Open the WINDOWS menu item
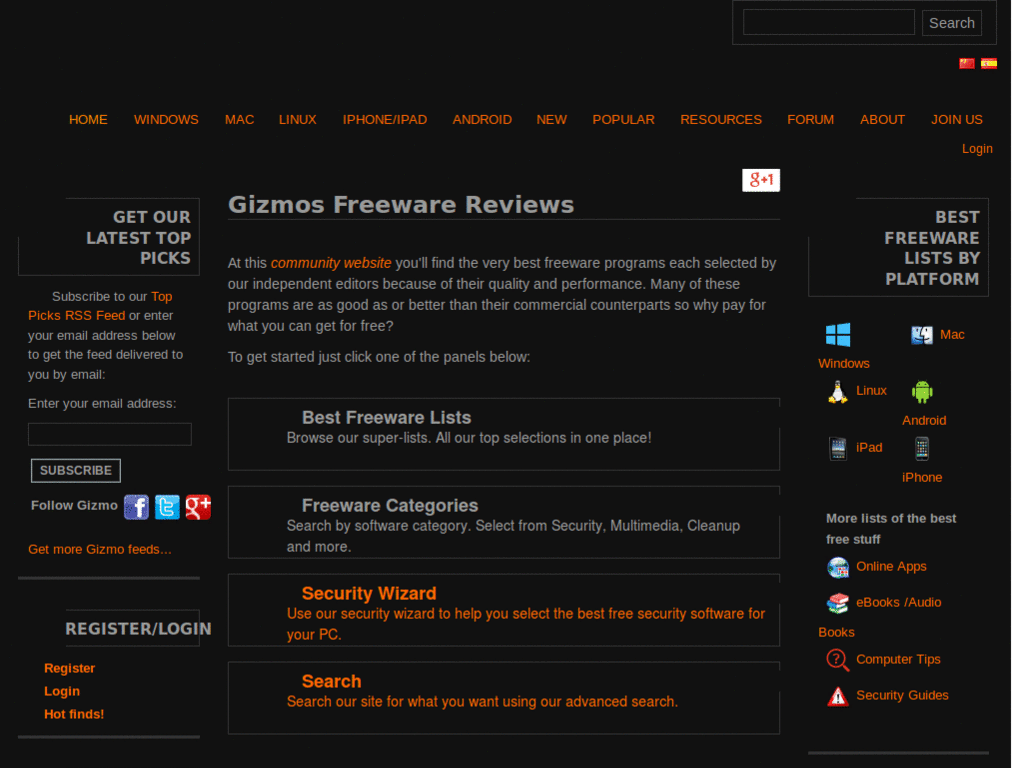 click(x=166, y=120)
